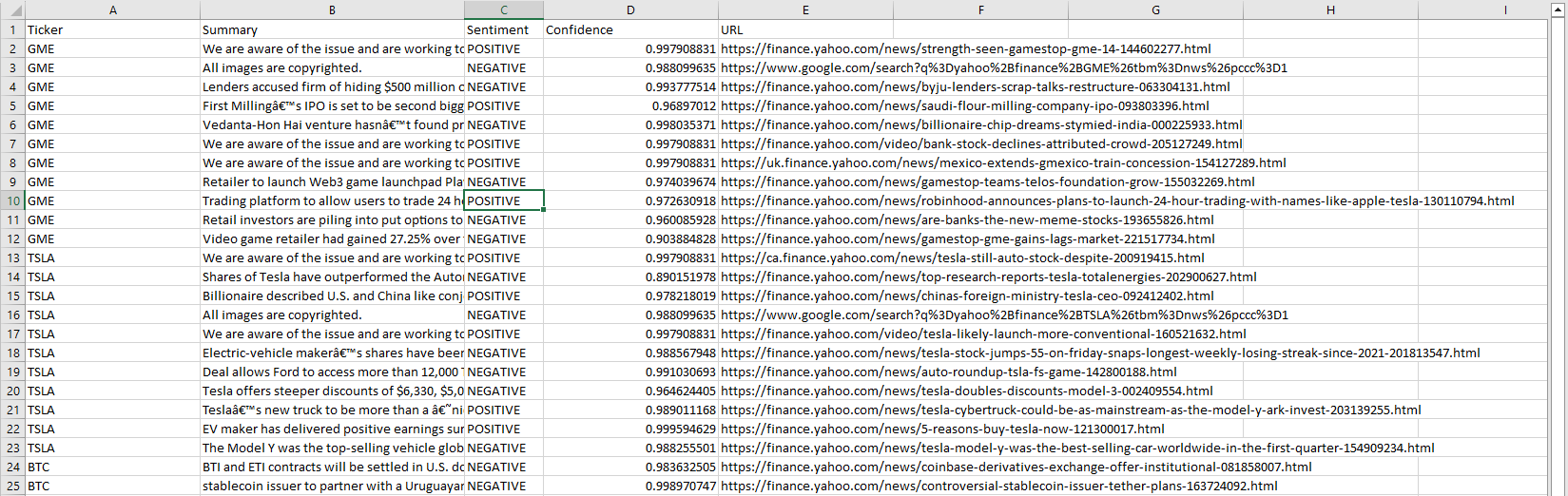Click confidence value 0.999594629
1568x496 pixels.
click(630, 429)
